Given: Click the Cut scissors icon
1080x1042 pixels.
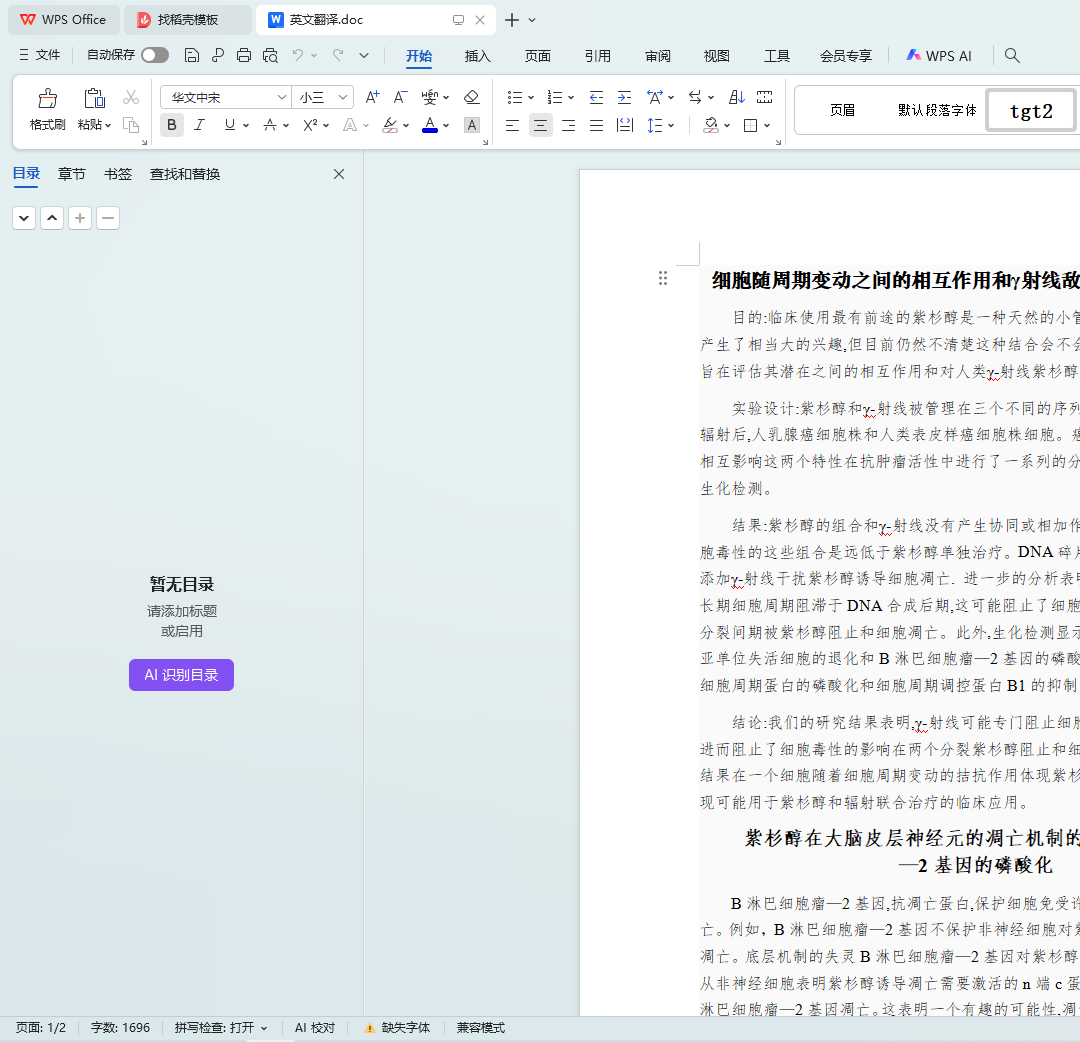Looking at the screenshot, I should [131, 98].
